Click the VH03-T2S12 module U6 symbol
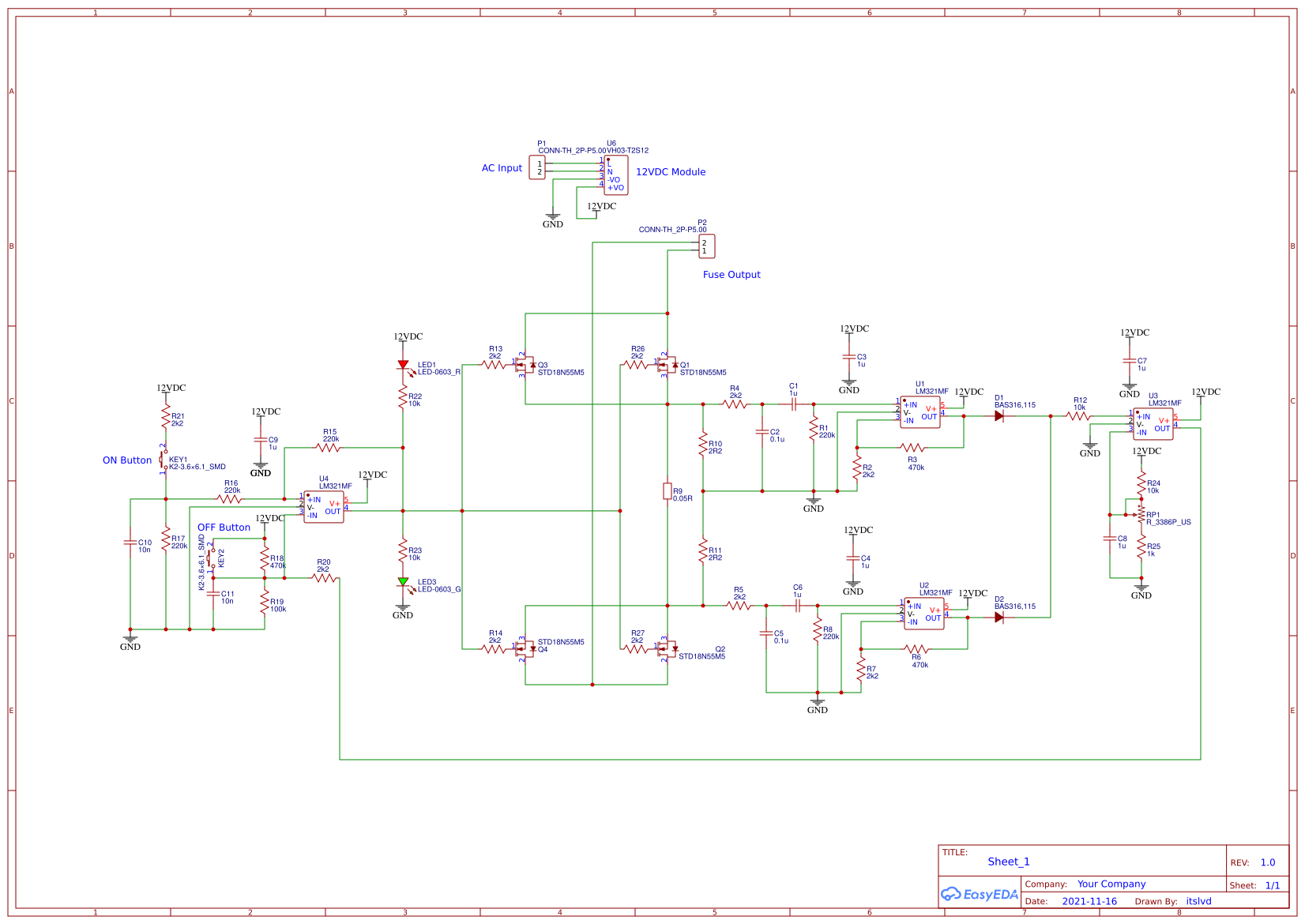The height and width of the screenshot is (924, 1305). 616,174
